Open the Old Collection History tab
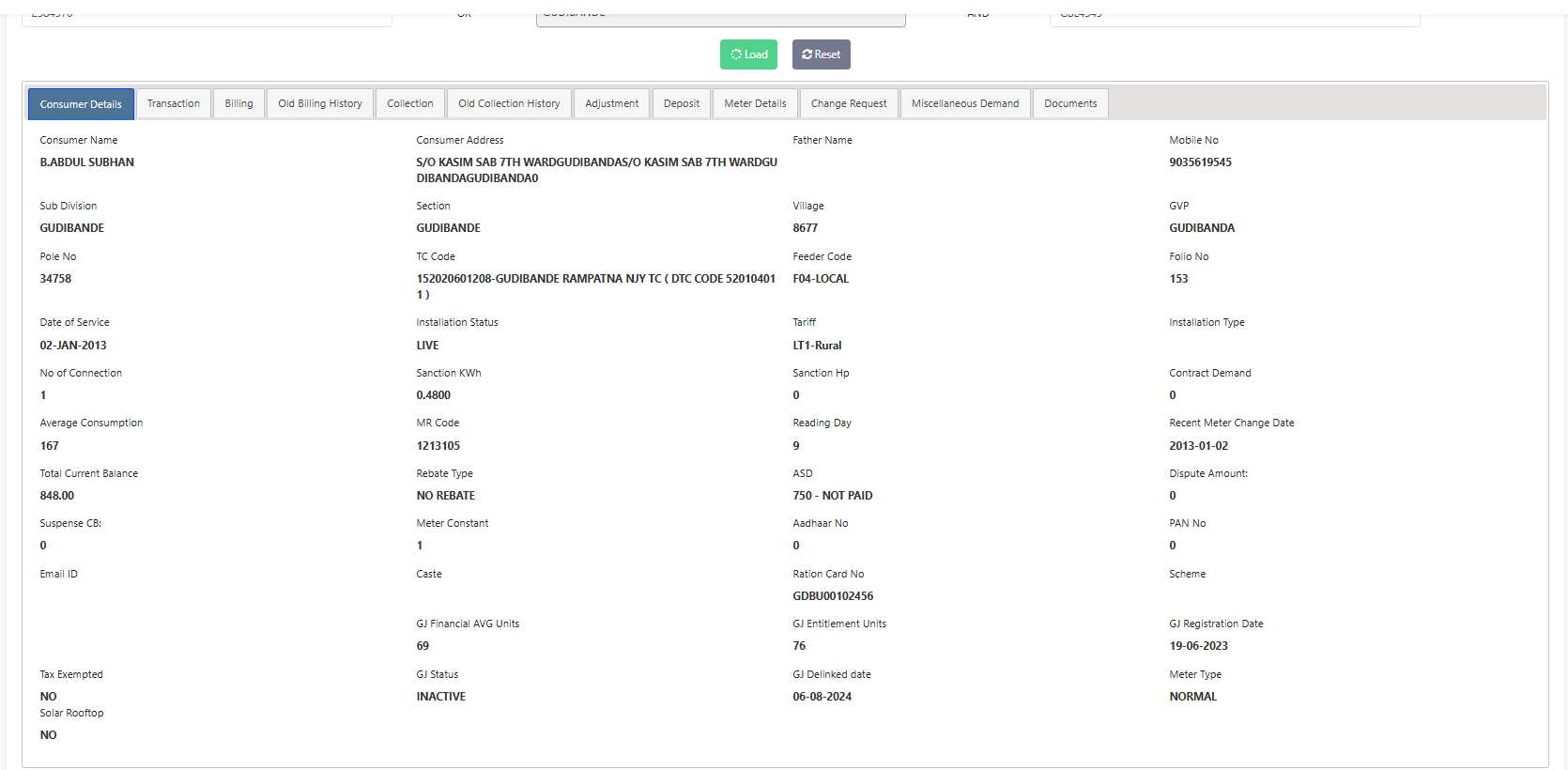1568x770 pixels. pos(509,103)
